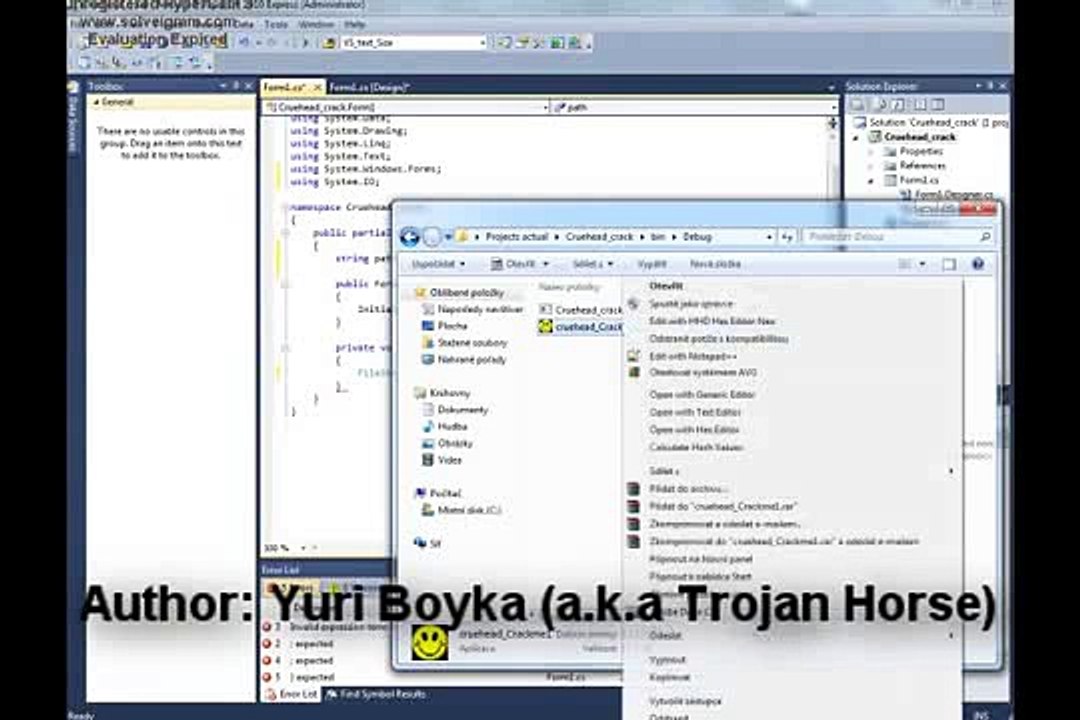
Task: Expand the References node in Solution Explorer
Action: pyautogui.click(x=871, y=166)
